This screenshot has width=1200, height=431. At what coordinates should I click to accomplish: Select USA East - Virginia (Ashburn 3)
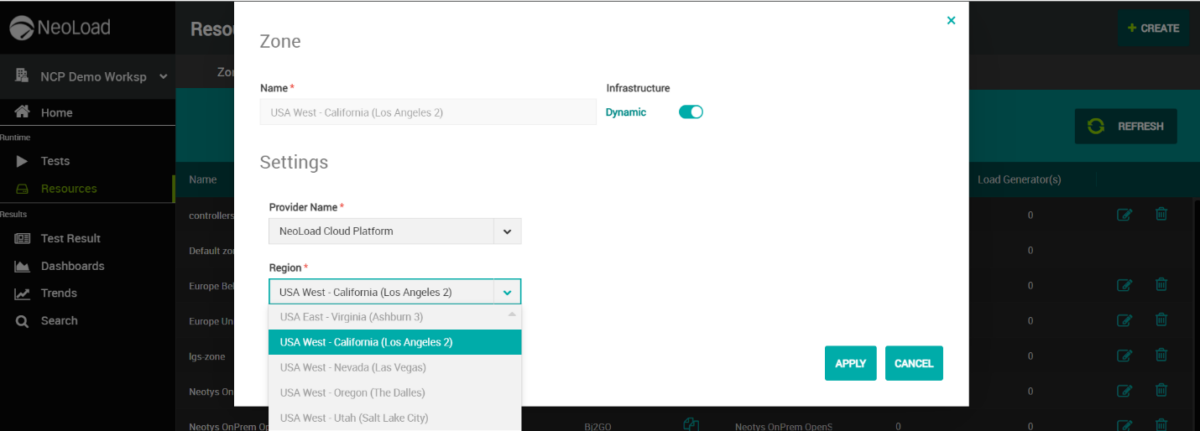tap(394, 317)
